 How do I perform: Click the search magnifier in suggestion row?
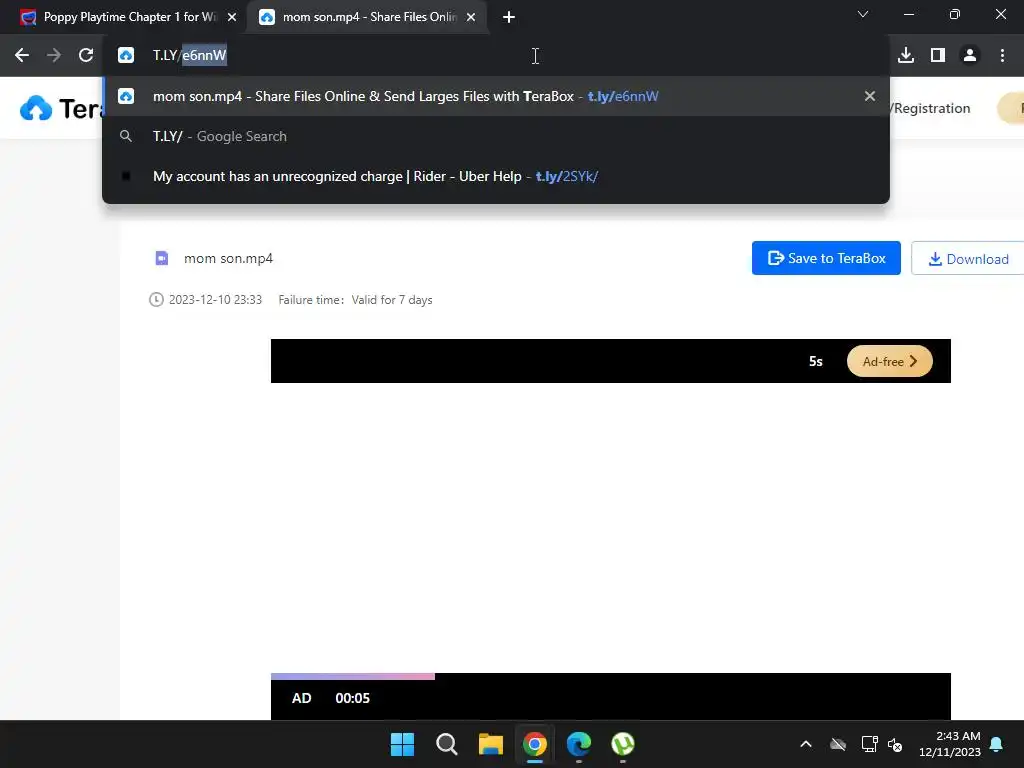125,136
